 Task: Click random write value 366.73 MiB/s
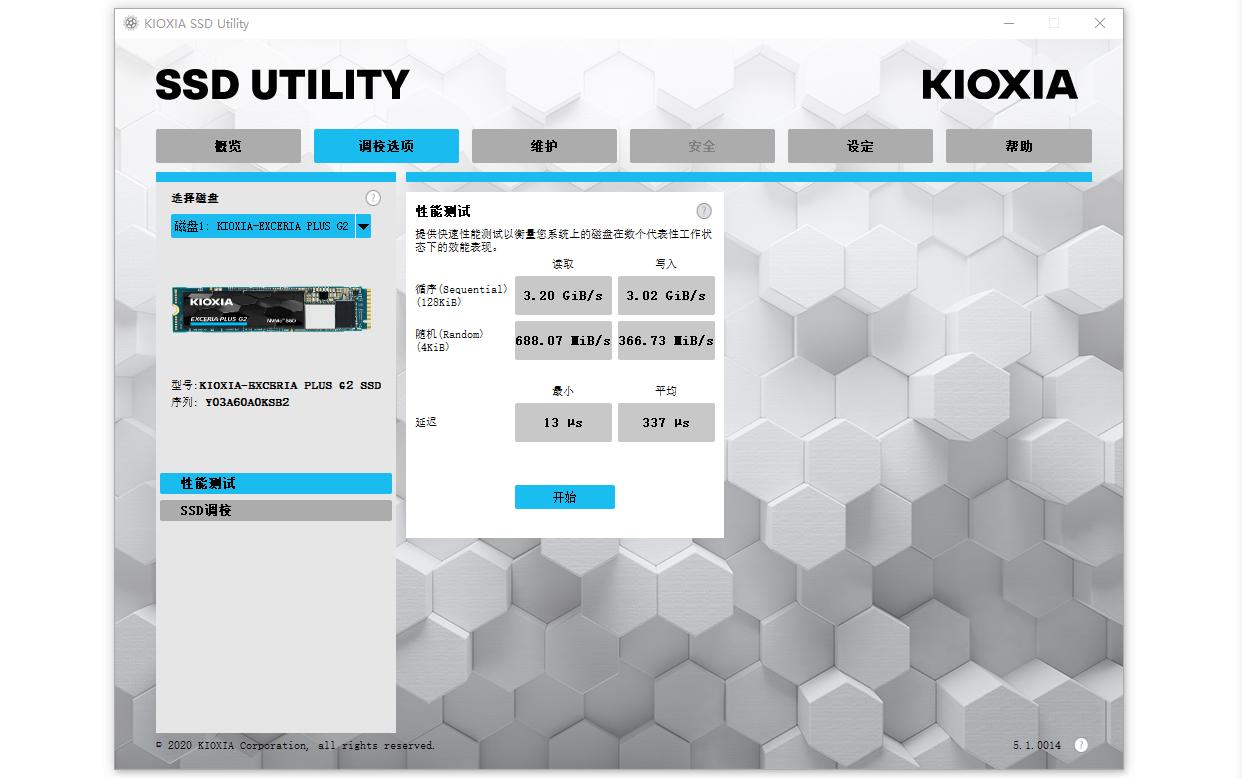click(x=666, y=340)
